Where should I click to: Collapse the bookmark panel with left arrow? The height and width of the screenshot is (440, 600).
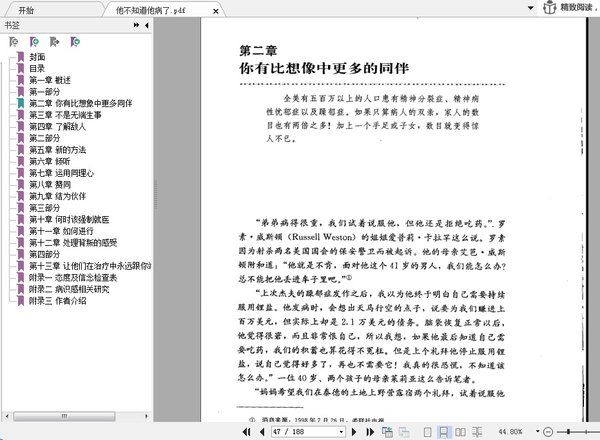[x=147, y=25]
